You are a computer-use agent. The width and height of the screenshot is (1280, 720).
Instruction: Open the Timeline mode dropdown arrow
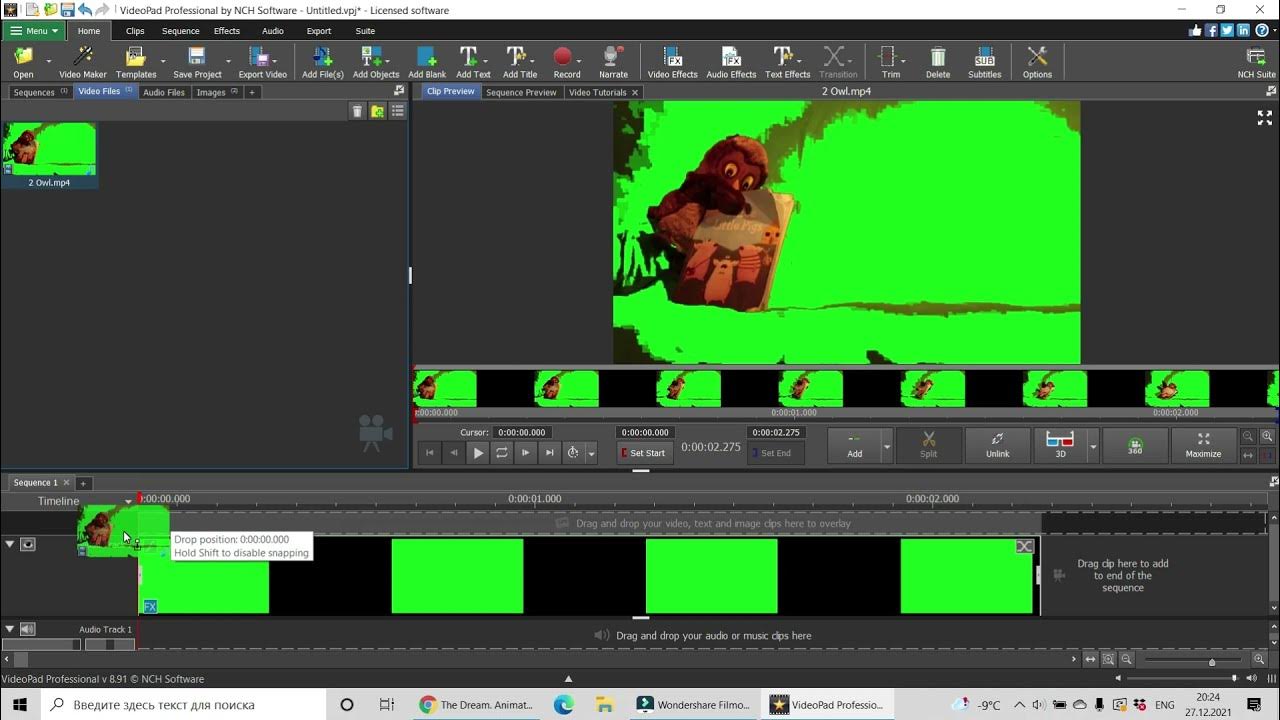[128, 501]
